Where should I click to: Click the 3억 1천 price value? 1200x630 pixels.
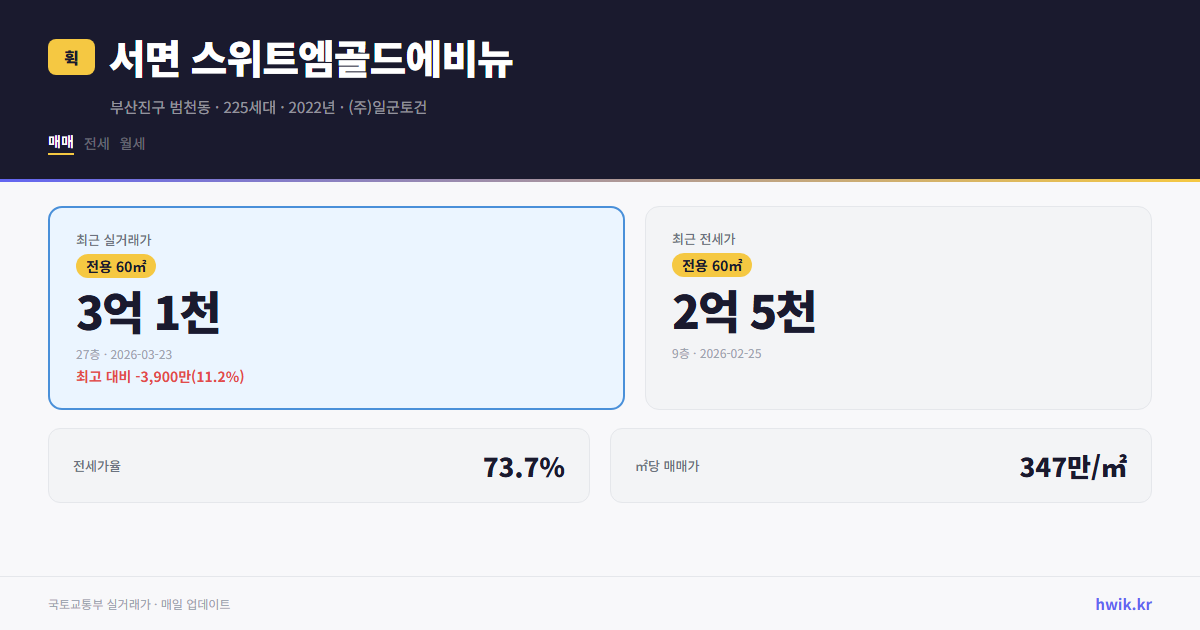[x=150, y=312]
